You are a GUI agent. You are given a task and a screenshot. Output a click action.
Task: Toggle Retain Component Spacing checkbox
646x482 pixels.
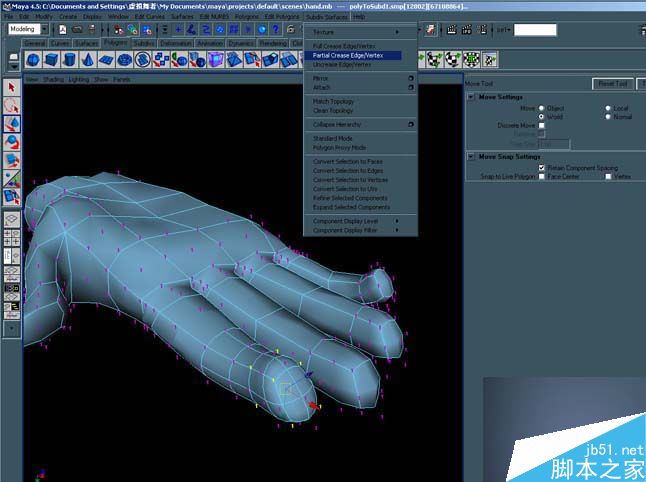pos(542,168)
